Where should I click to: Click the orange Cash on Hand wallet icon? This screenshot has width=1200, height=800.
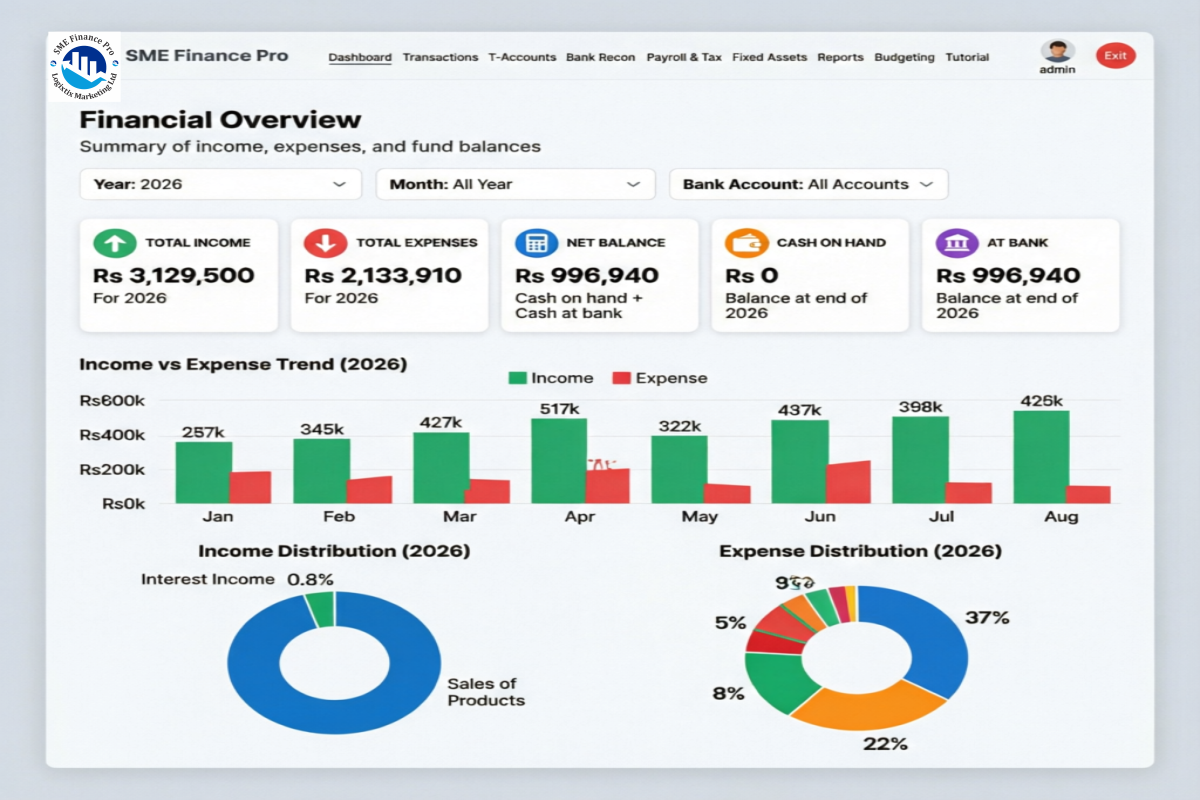746,242
